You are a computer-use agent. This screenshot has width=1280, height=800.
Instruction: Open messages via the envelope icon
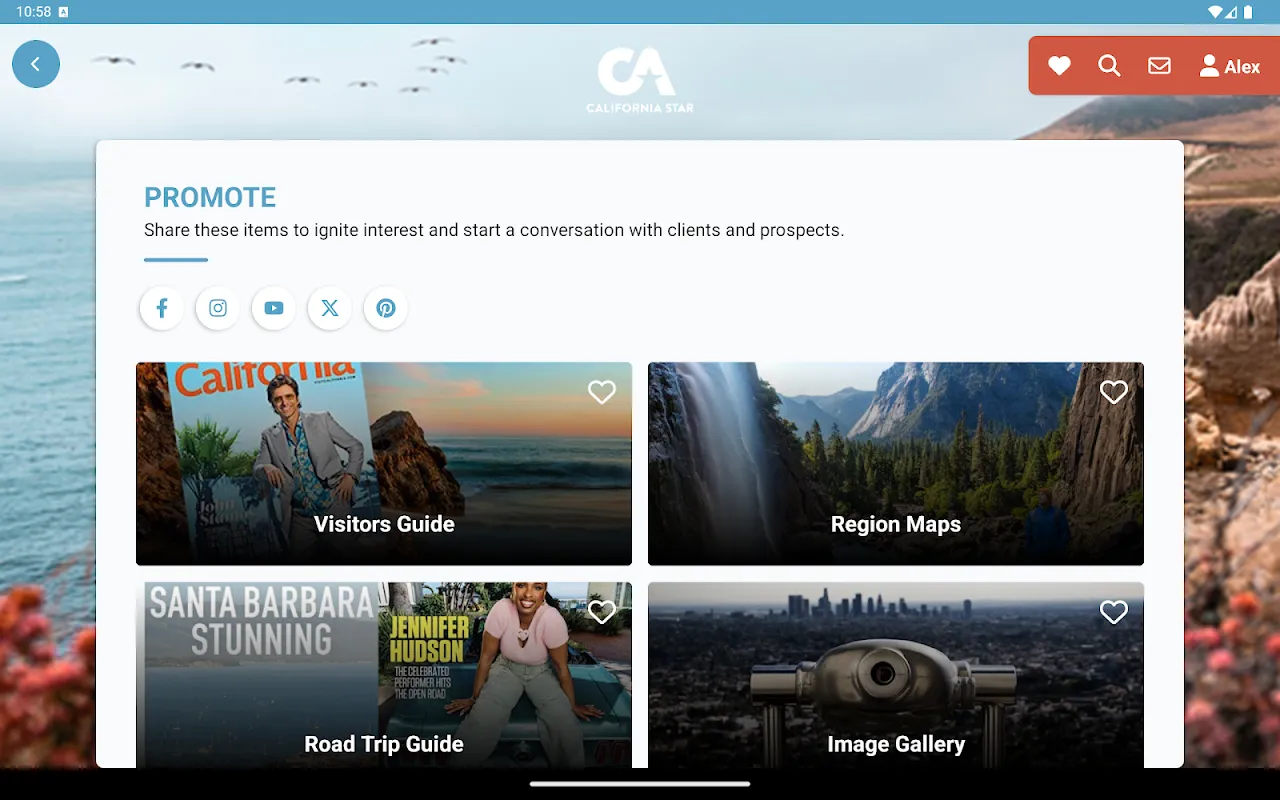[1159, 66]
